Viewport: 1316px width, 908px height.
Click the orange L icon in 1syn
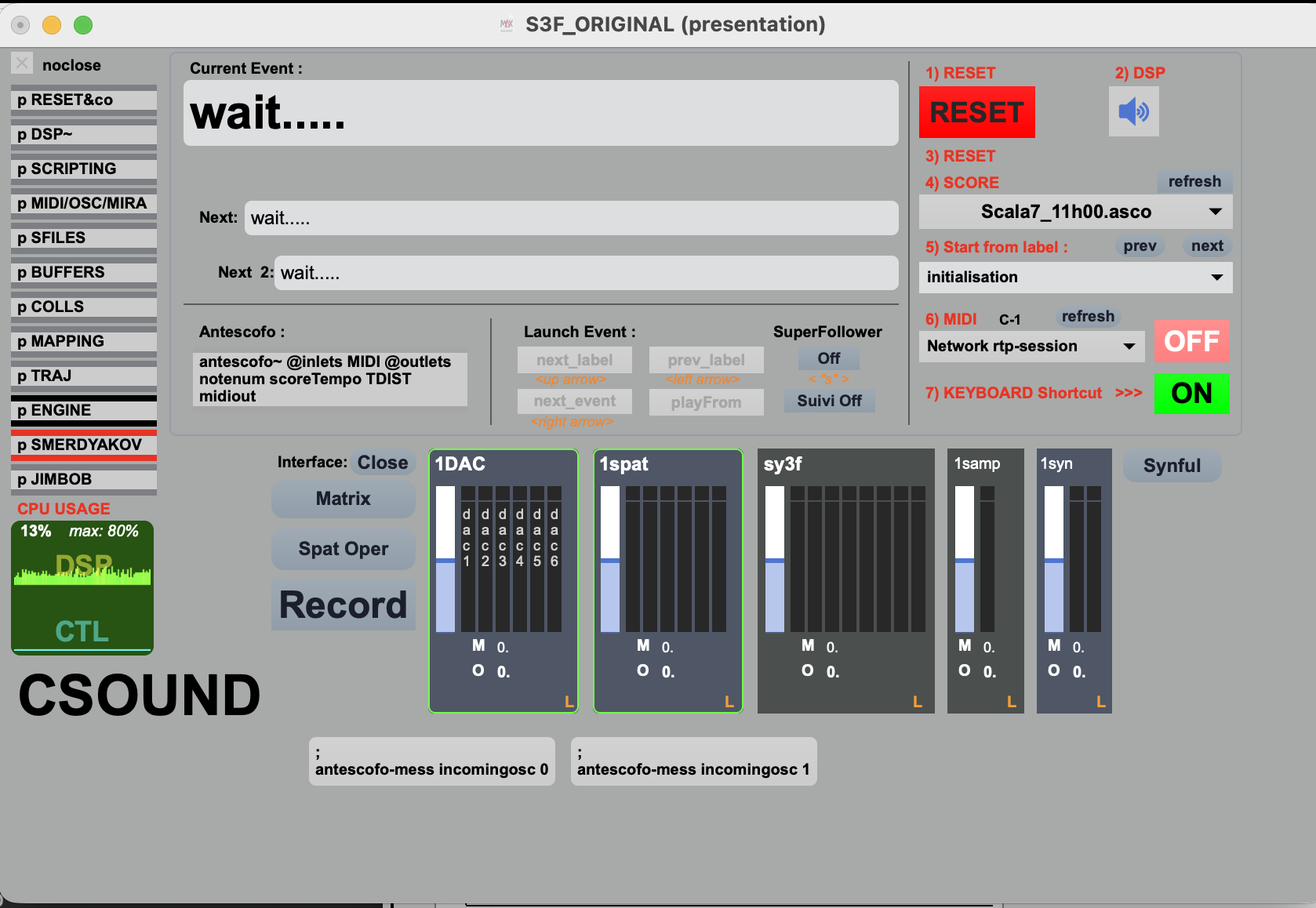point(1101,702)
